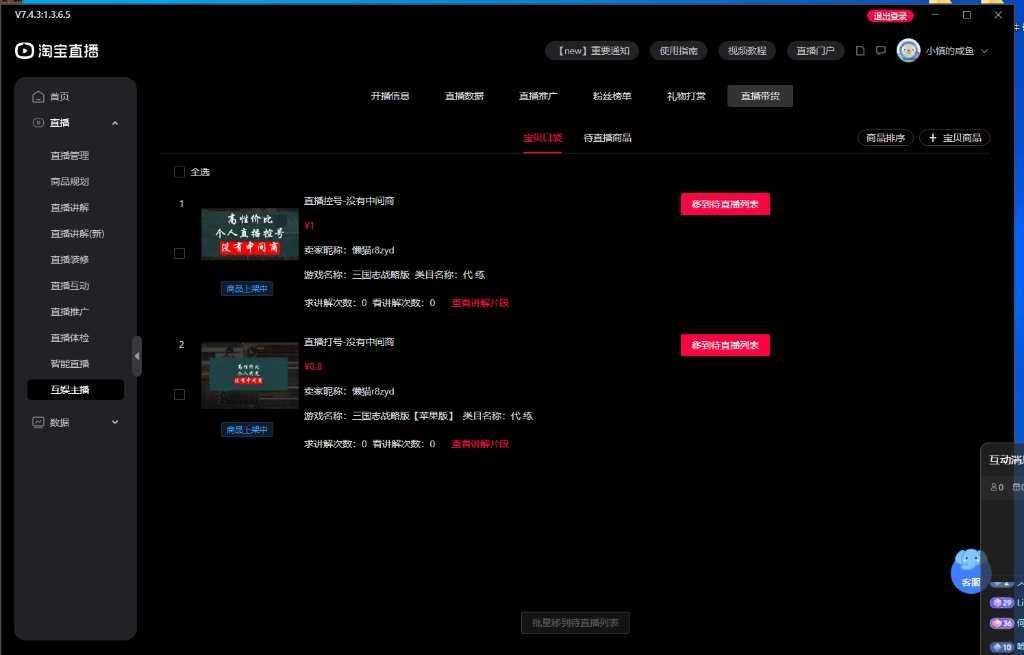Click 移到待直播列表 for 直播打号 item
Viewport: 1024px width, 655px height.
tap(725, 345)
